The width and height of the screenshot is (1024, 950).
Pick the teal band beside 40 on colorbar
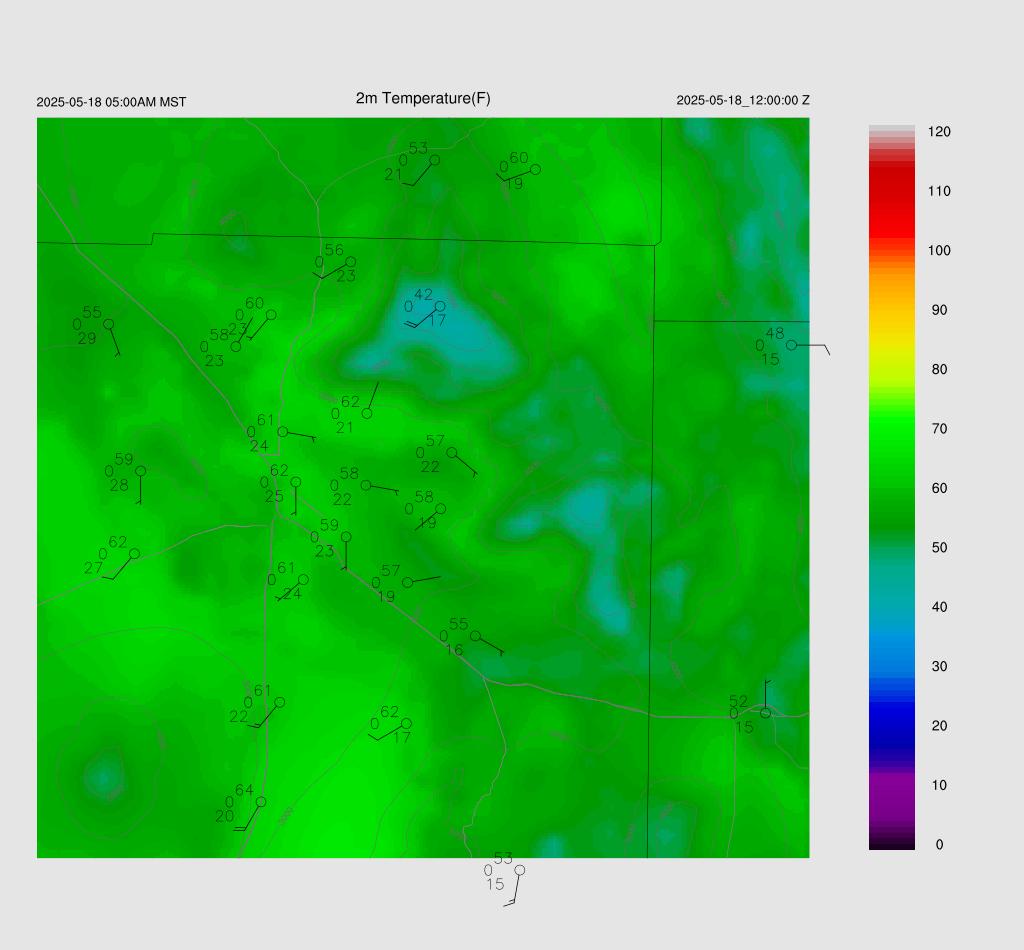891,607
